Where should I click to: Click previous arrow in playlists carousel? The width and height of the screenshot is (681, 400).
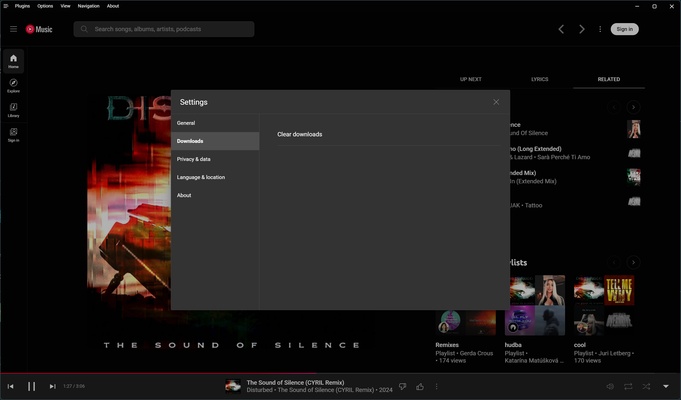pos(614,262)
